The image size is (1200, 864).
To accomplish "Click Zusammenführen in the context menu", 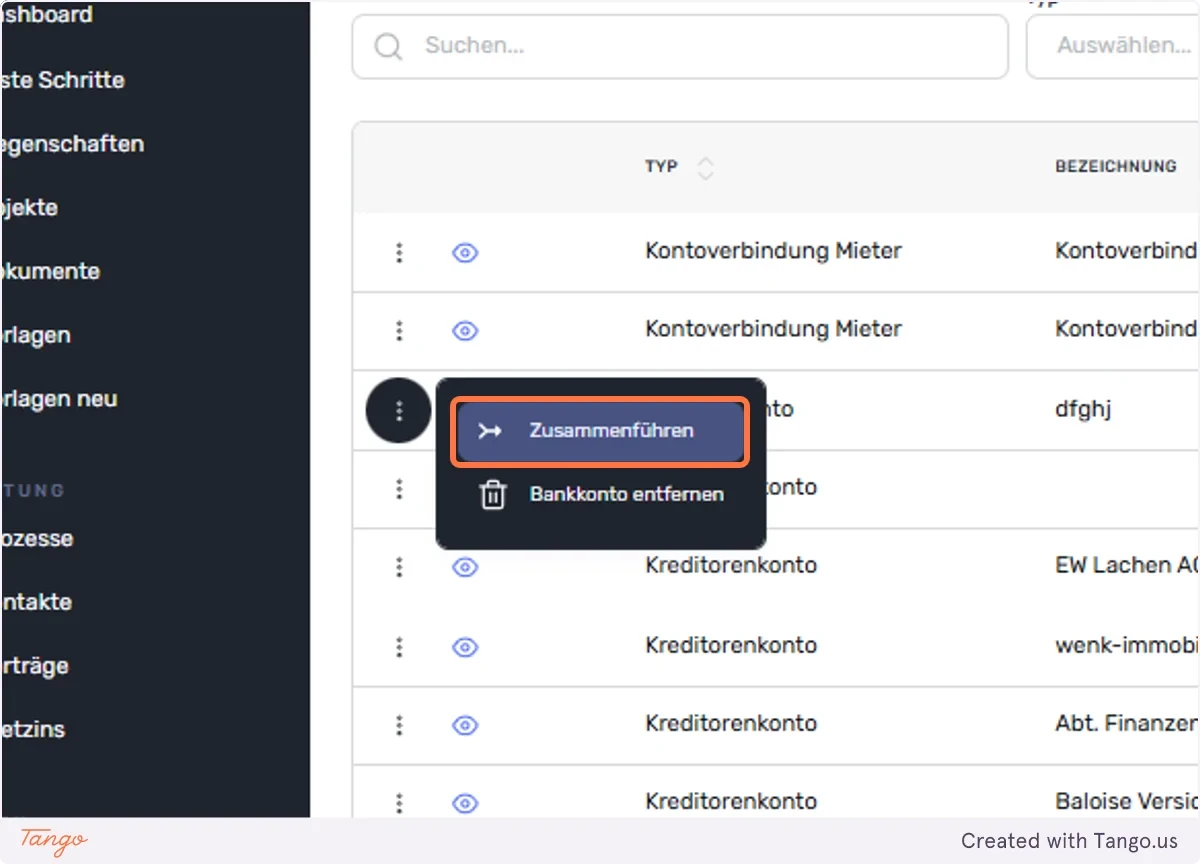I will [x=600, y=431].
